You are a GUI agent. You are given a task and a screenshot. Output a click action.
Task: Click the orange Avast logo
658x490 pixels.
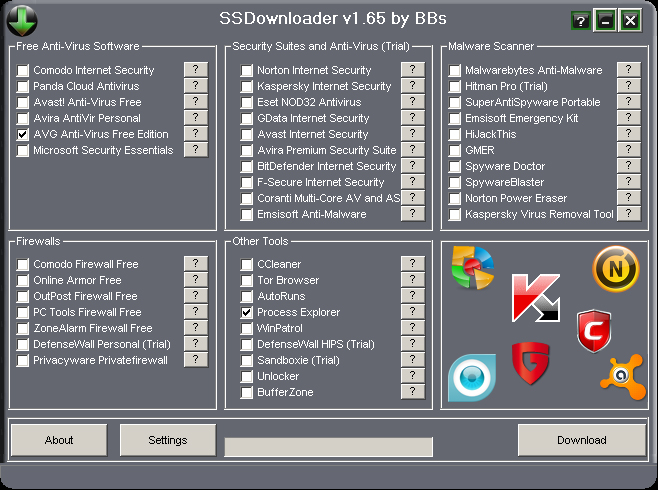pyautogui.click(x=622, y=376)
